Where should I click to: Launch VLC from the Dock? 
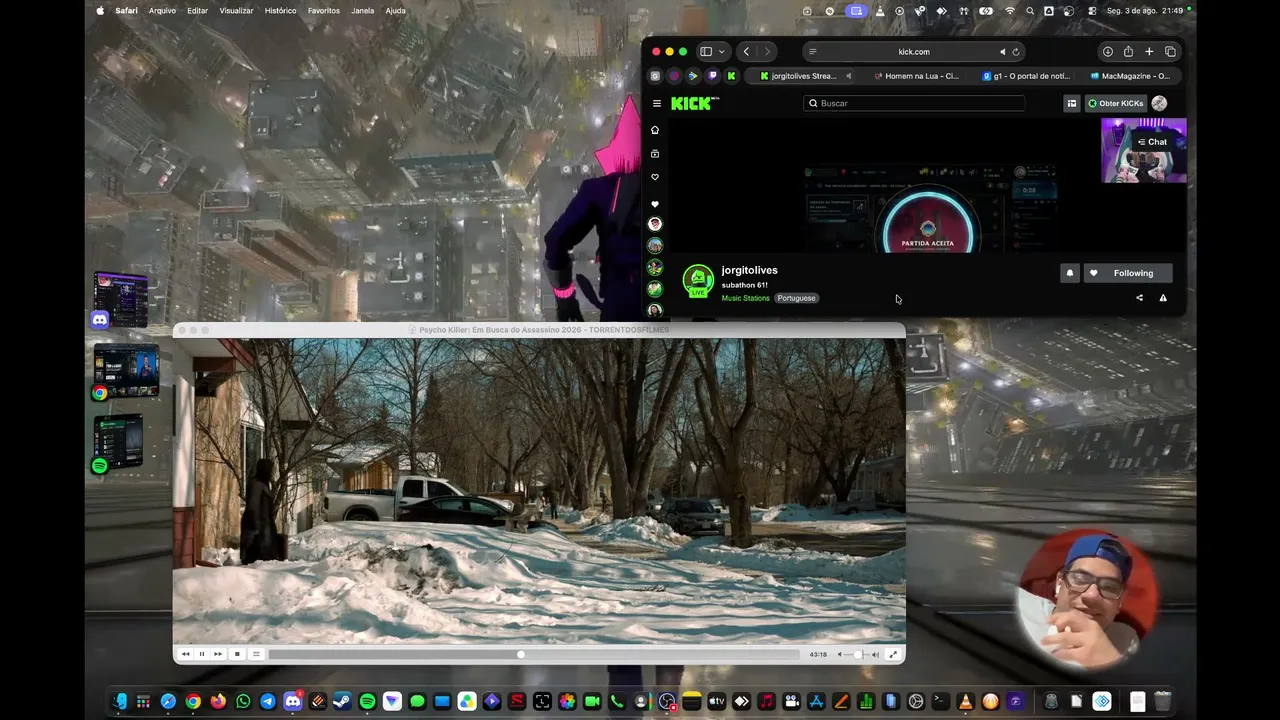click(965, 702)
